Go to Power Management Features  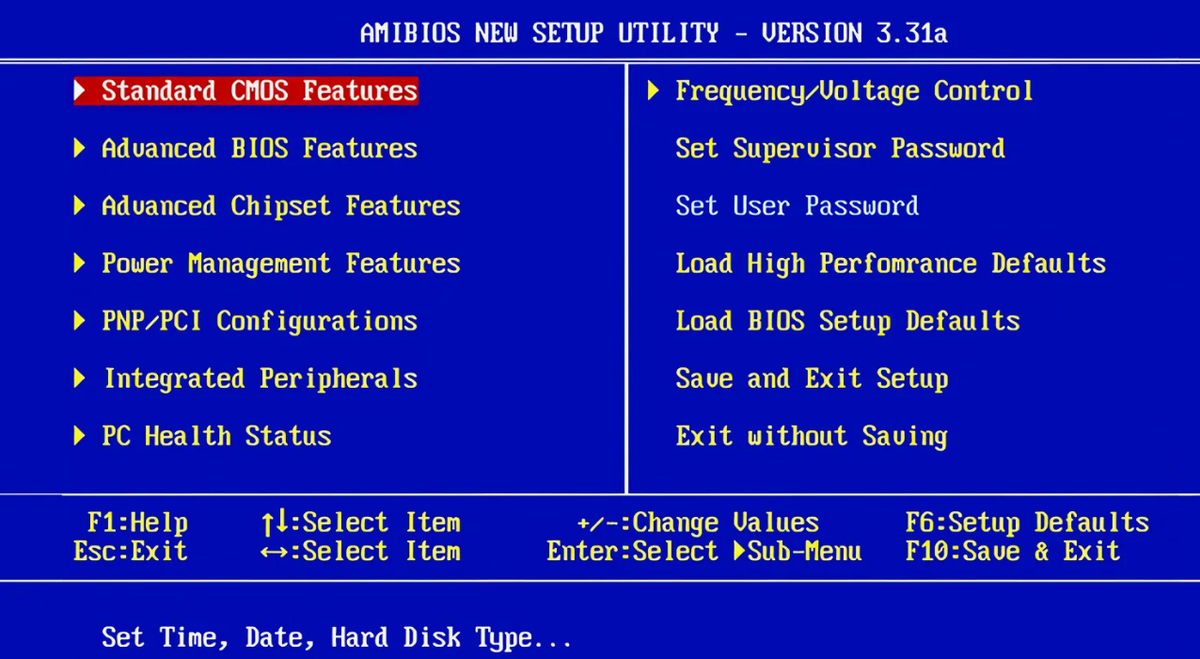(281, 264)
